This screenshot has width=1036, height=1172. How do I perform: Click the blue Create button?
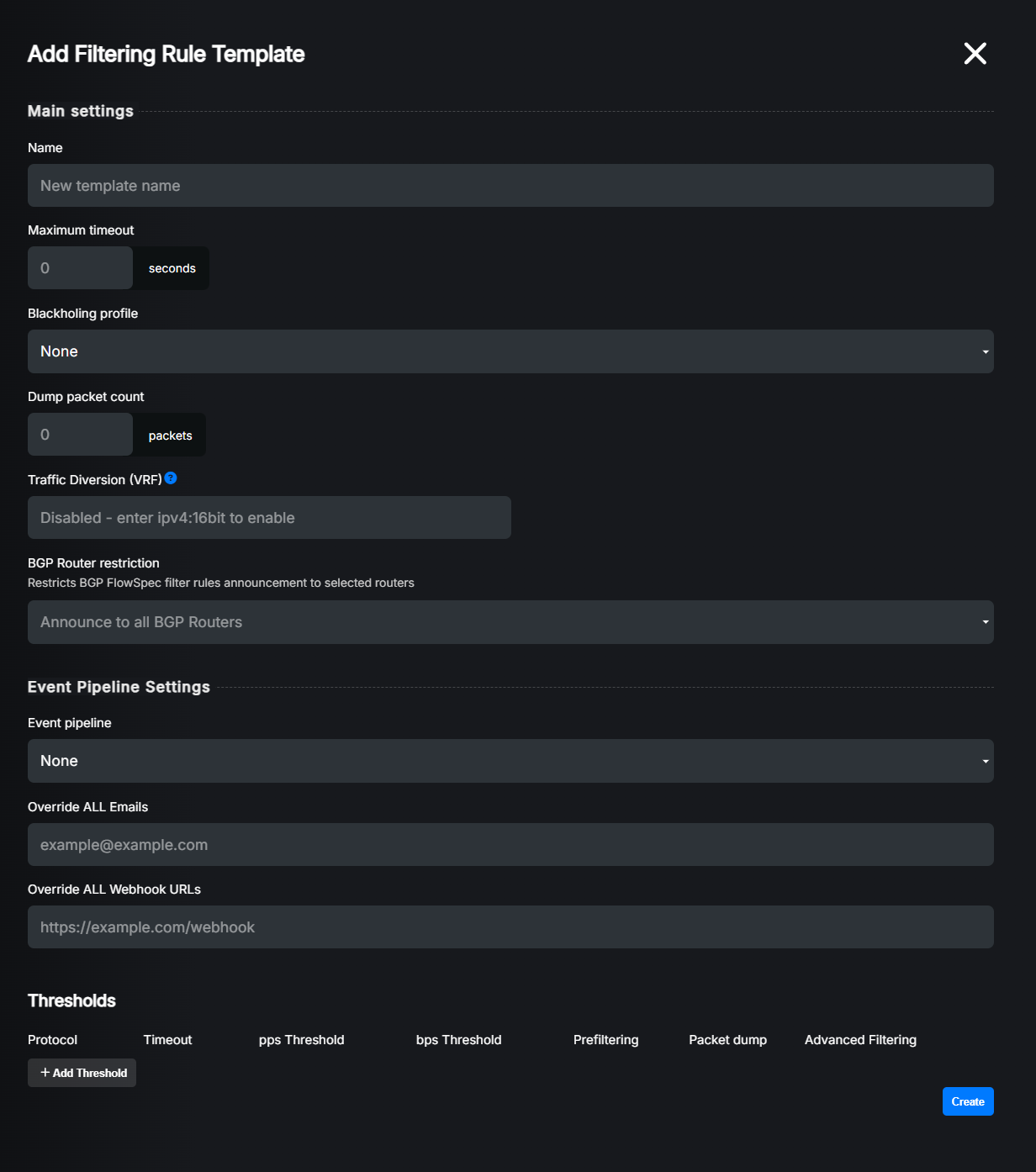coord(967,1101)
